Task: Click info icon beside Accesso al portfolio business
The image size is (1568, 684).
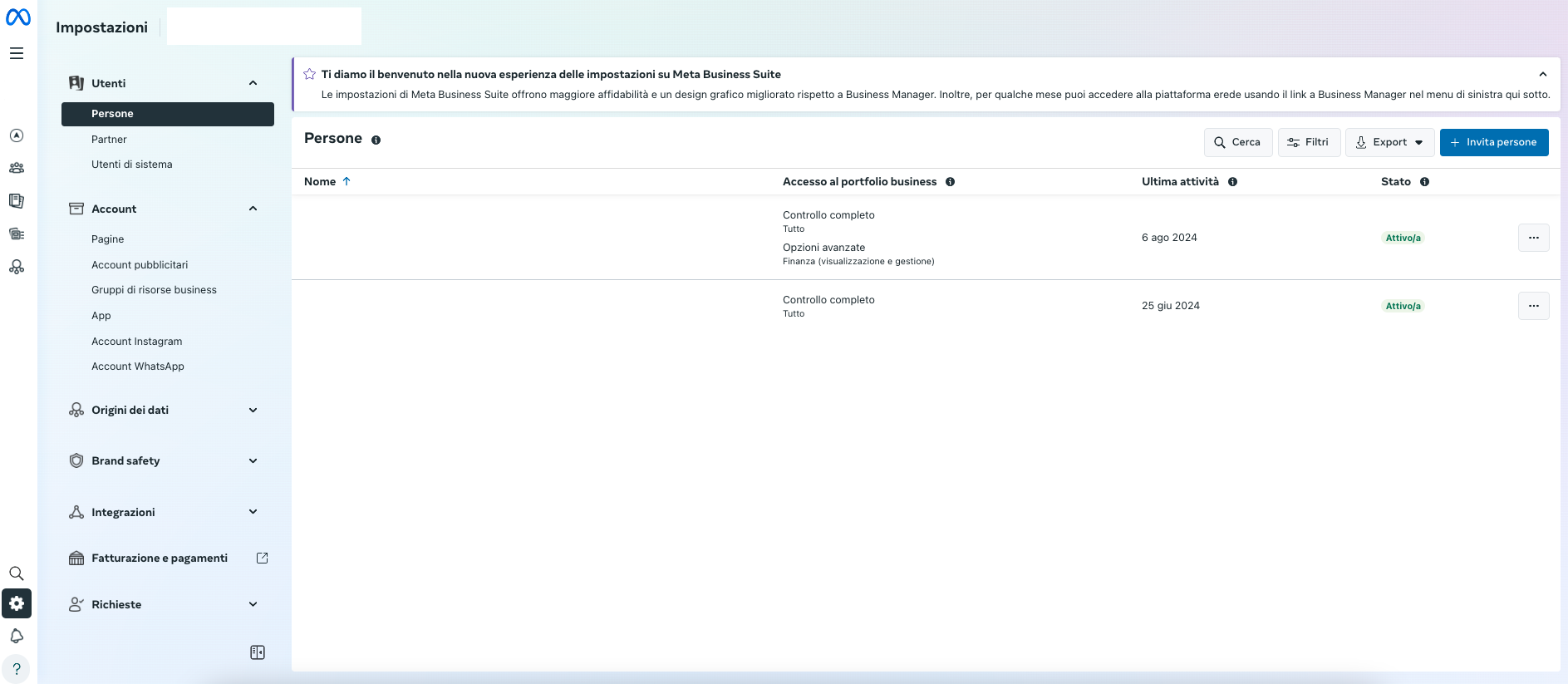Action: coord(950,182)
